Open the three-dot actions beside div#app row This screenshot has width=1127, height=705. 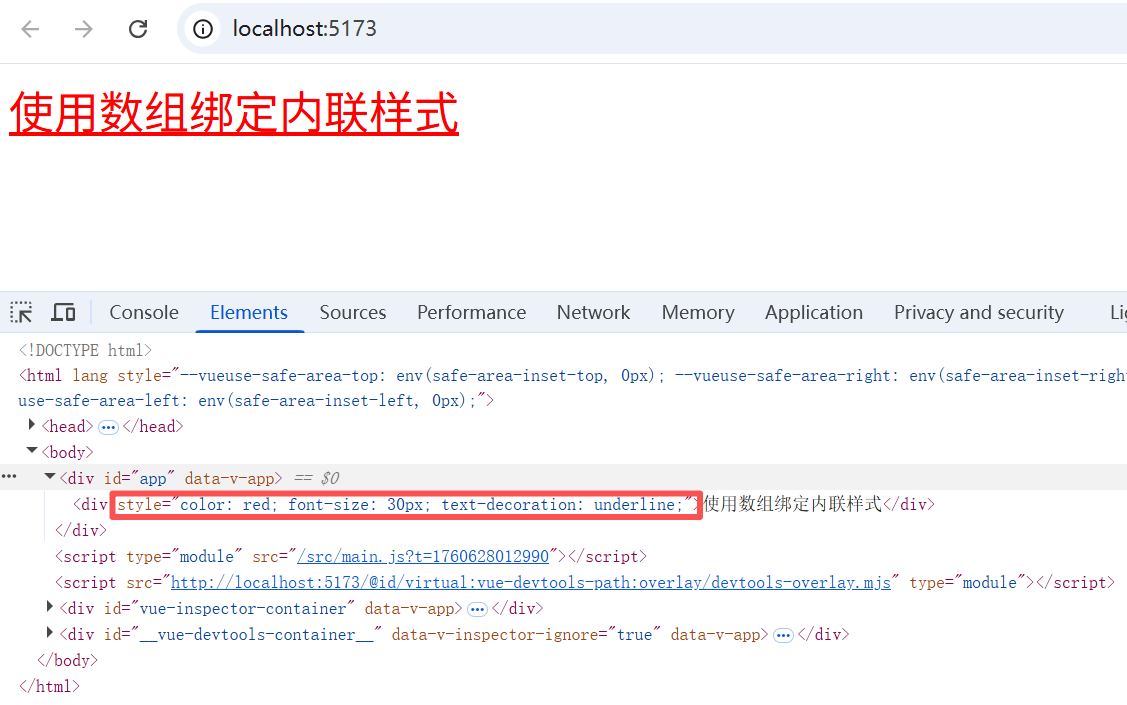(x=9, y=476)
